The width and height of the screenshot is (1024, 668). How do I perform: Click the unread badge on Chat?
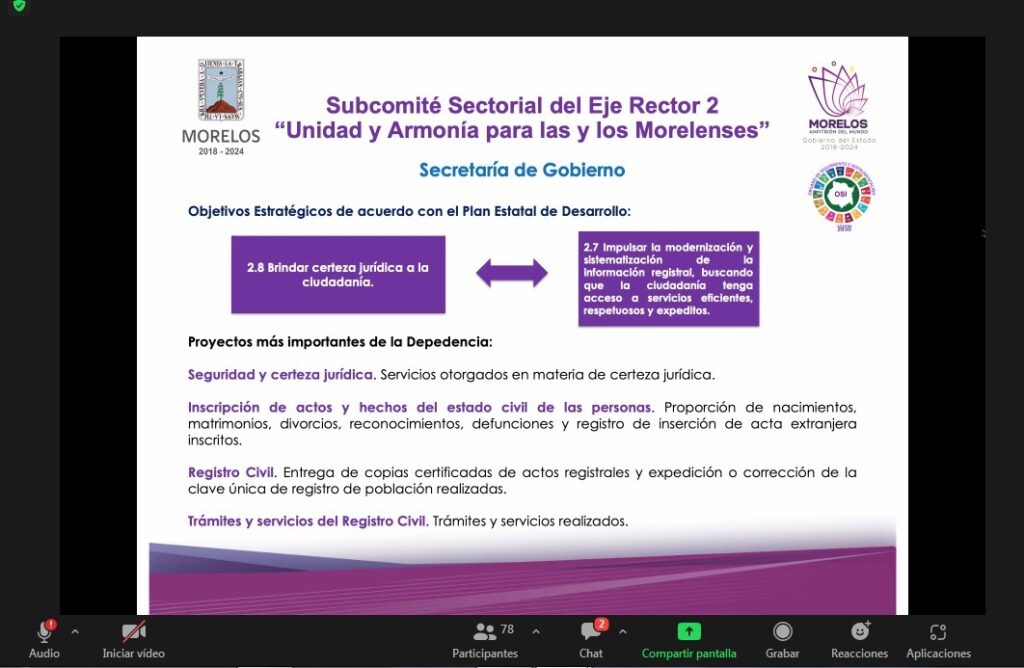point(601,624)
